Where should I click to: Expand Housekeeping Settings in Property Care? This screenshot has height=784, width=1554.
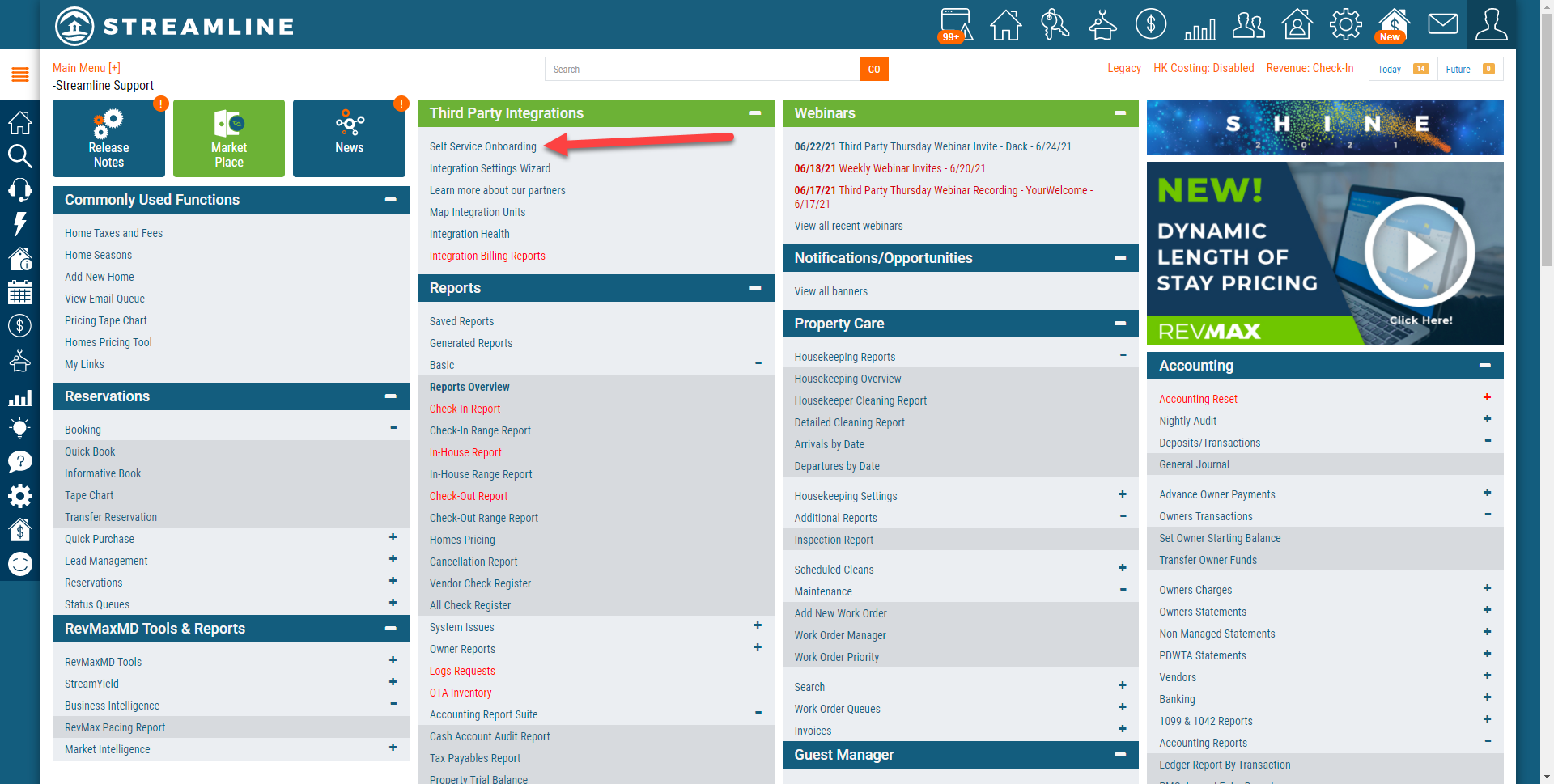[1123, 494]
